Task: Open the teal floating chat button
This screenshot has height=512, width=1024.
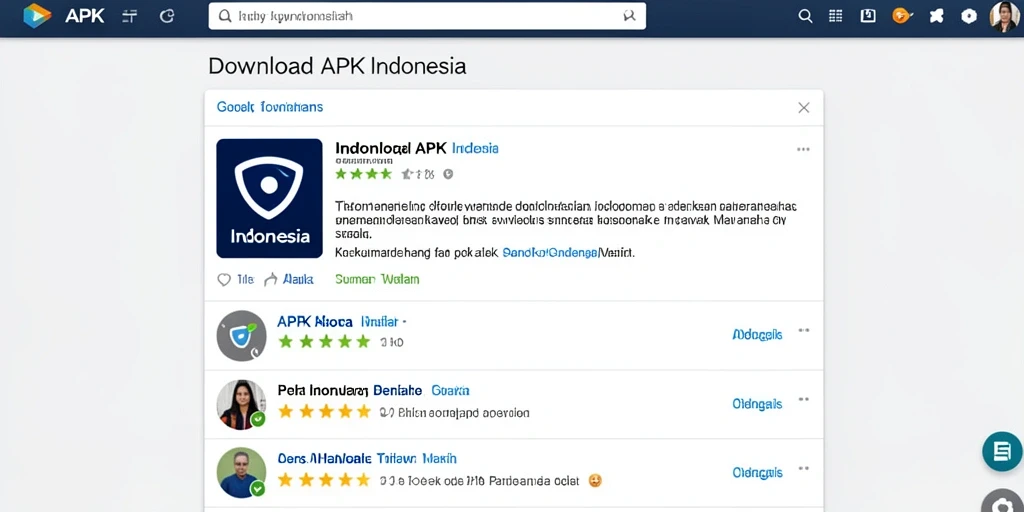Action: point(1002,451)
